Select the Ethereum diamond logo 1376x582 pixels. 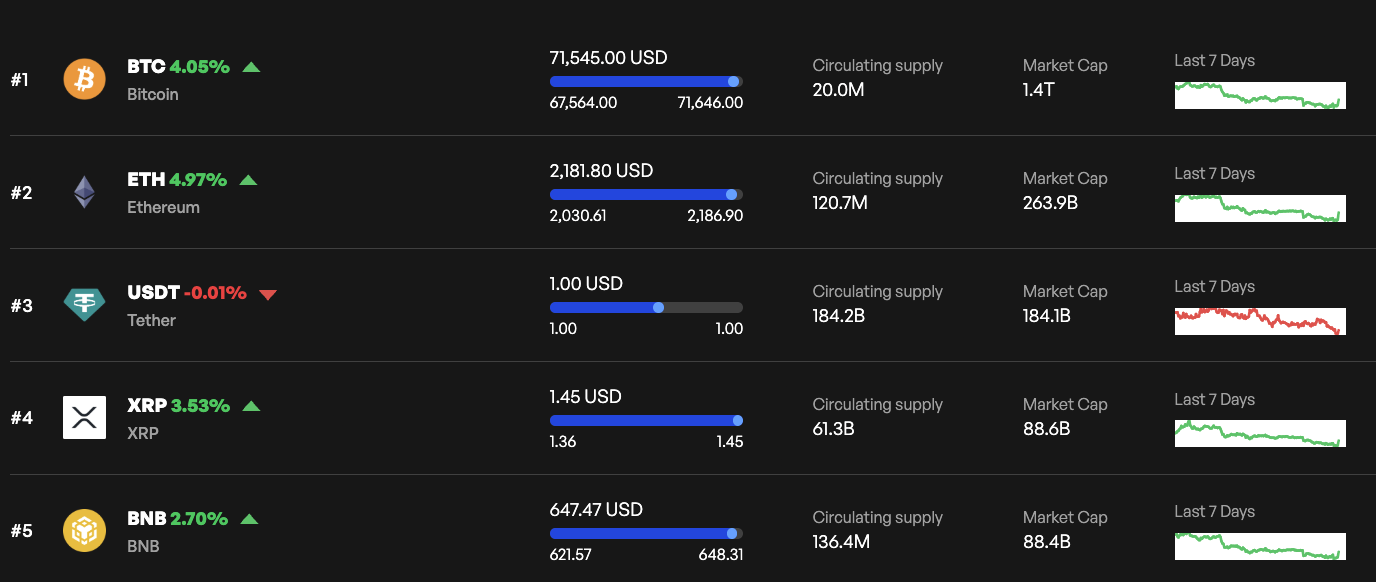click(x=84, y=191)
